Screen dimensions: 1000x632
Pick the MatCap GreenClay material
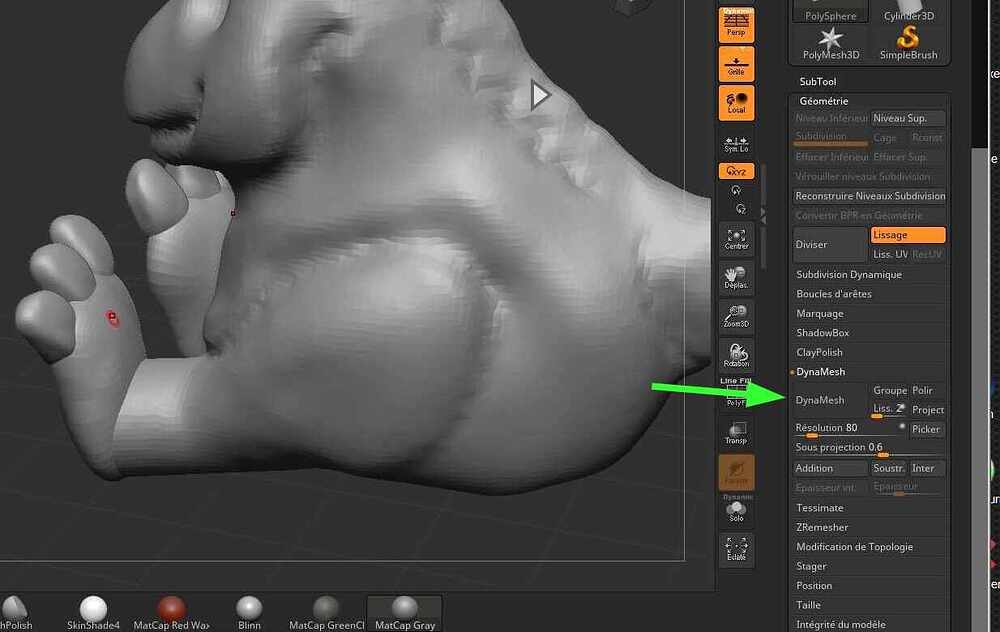pyautogui.click(x=327, y=614)
